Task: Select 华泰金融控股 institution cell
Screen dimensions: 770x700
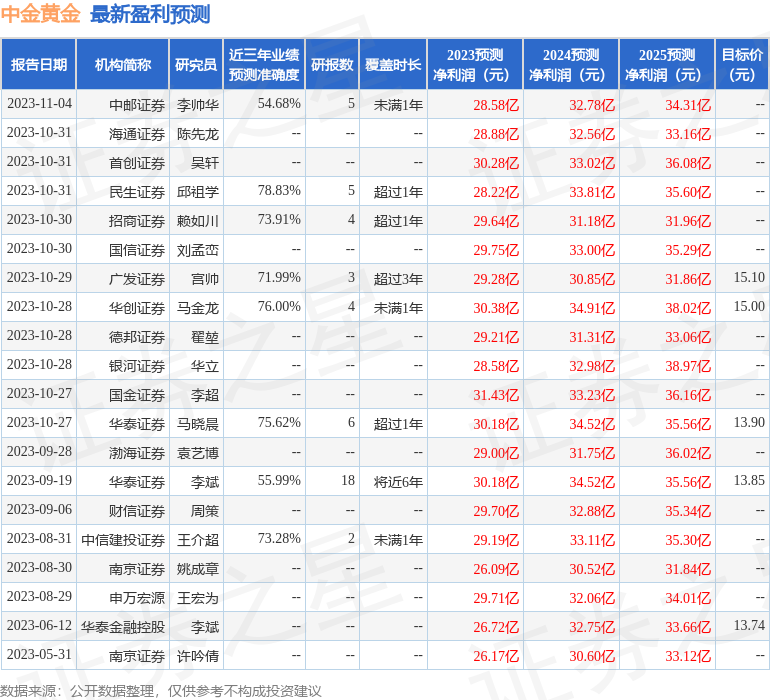Action: 123,626
